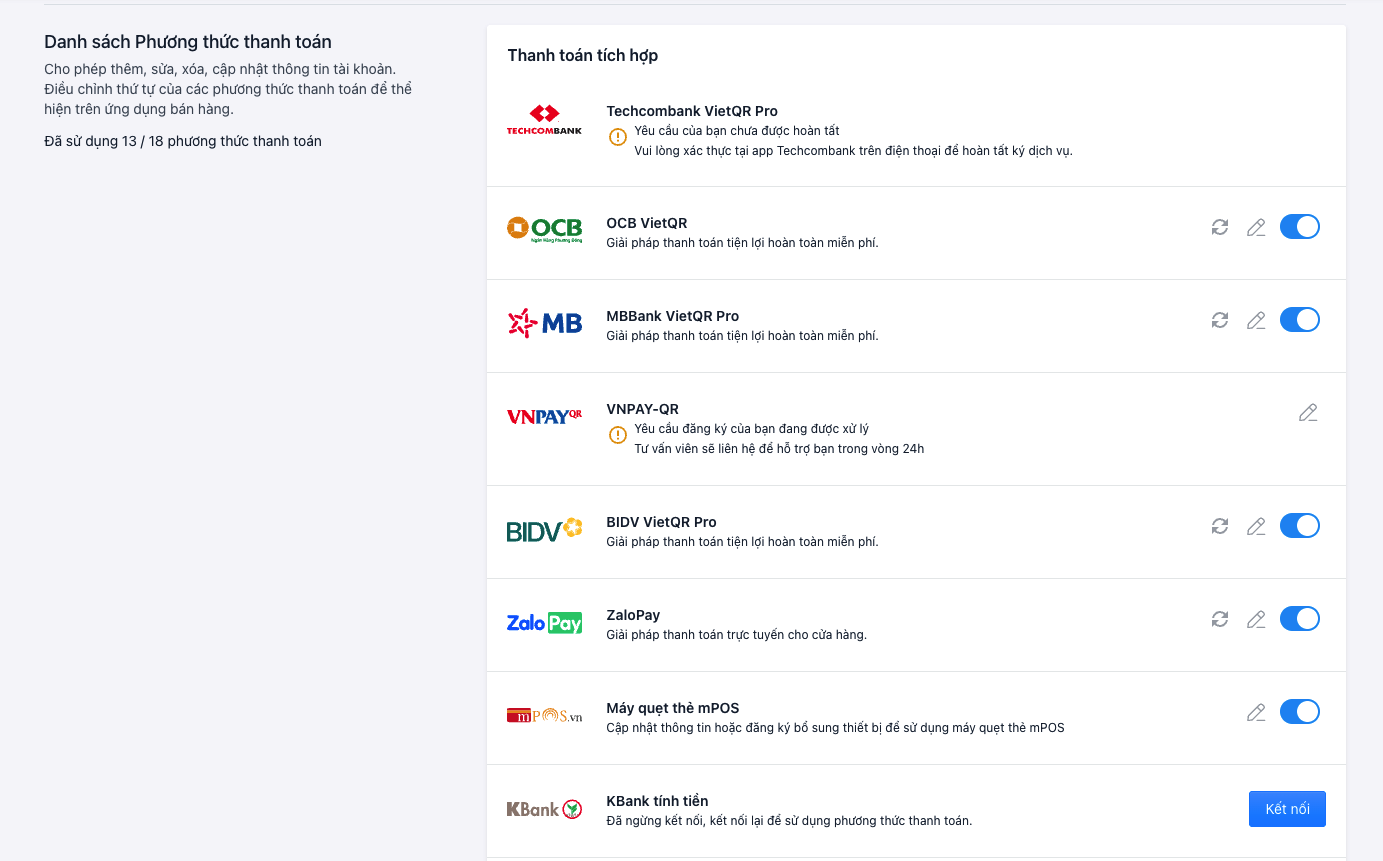
Task: Toggle off BIDV VietQR Pro
Action: tap(1299, 526)
